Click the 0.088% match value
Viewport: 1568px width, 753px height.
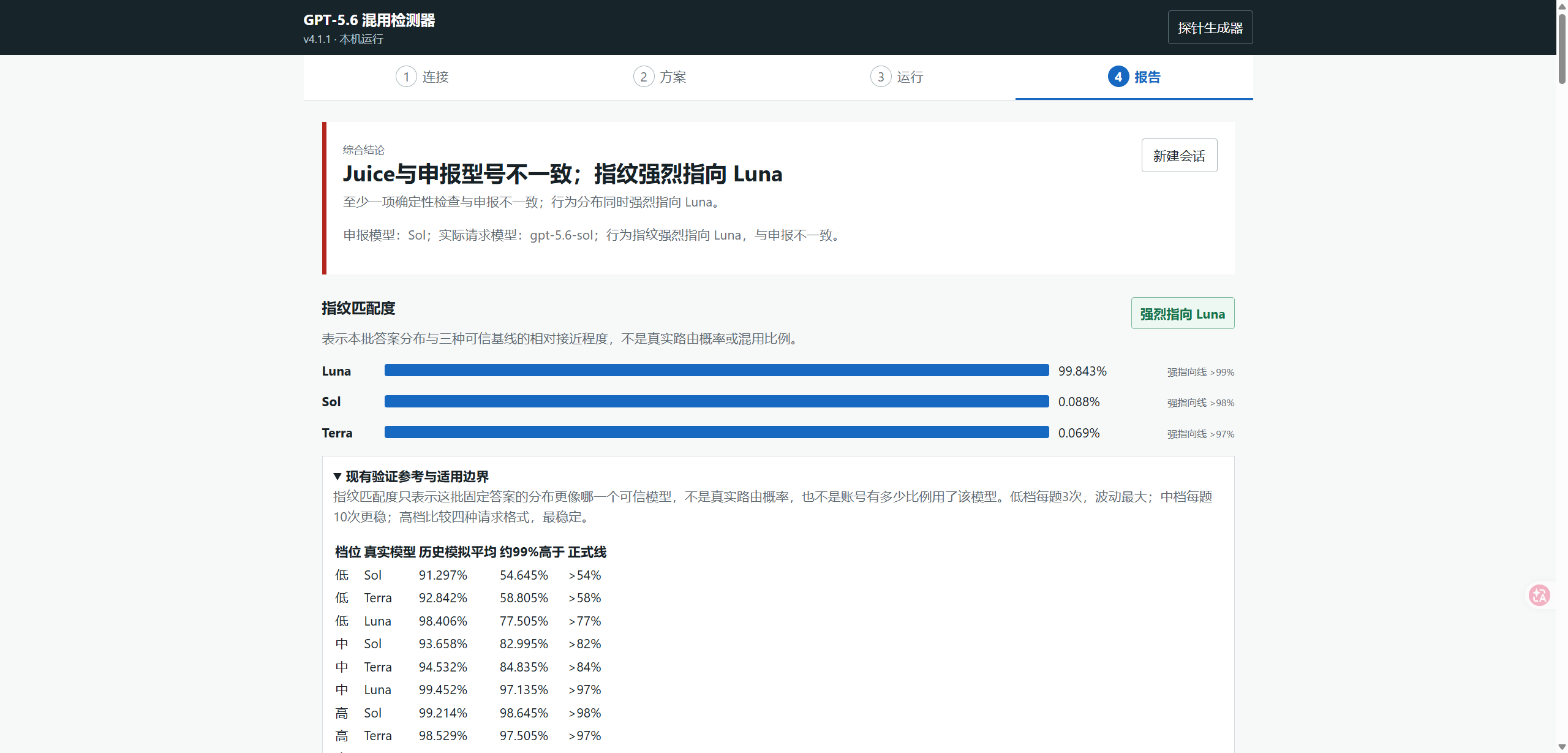(x=1079, y=402)
